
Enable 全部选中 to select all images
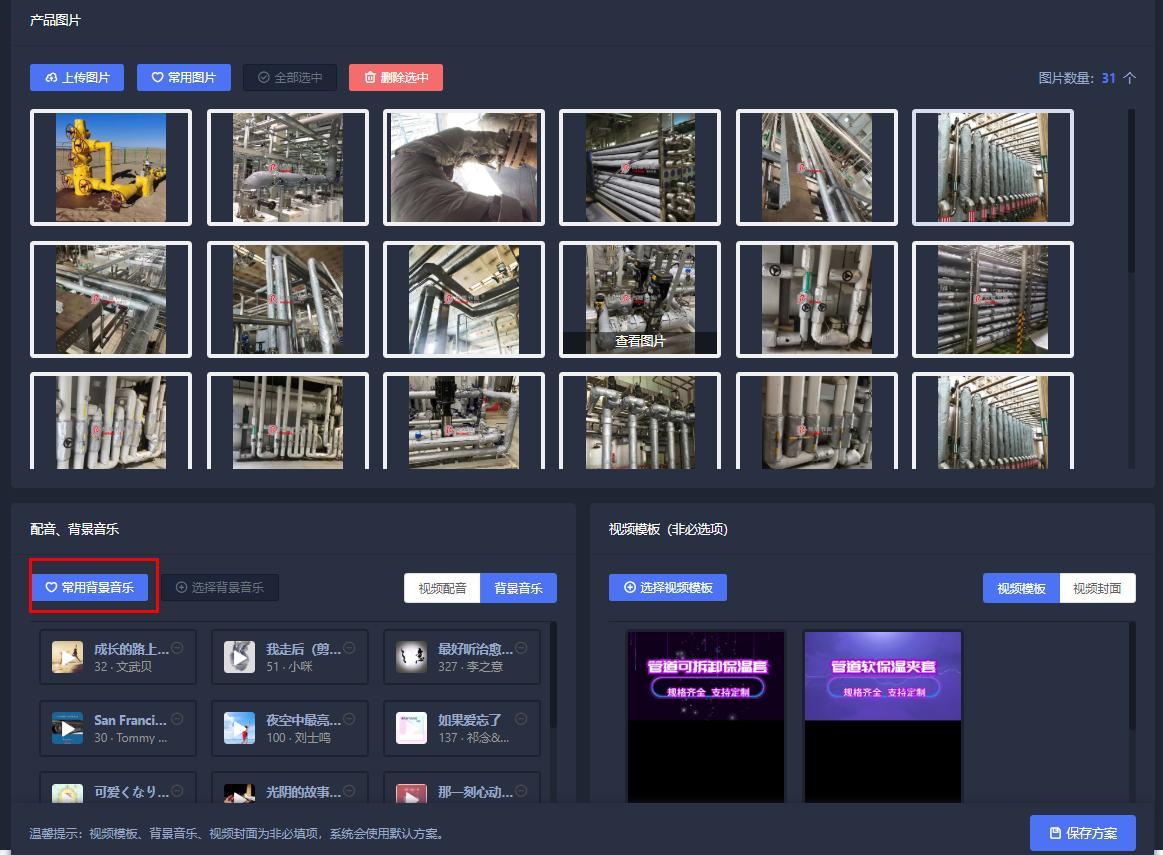[290, 77]
